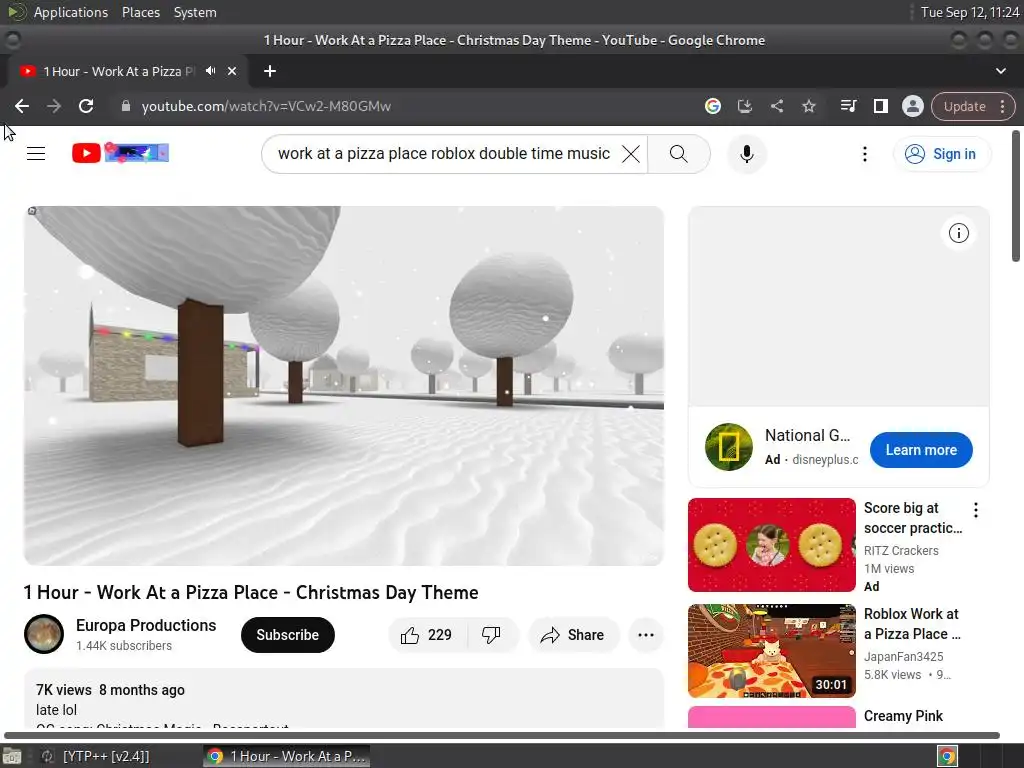Click the page vertical scrollbar
The height and width of the screenshot is (768, 1024).
click(x=1016, y=196)
